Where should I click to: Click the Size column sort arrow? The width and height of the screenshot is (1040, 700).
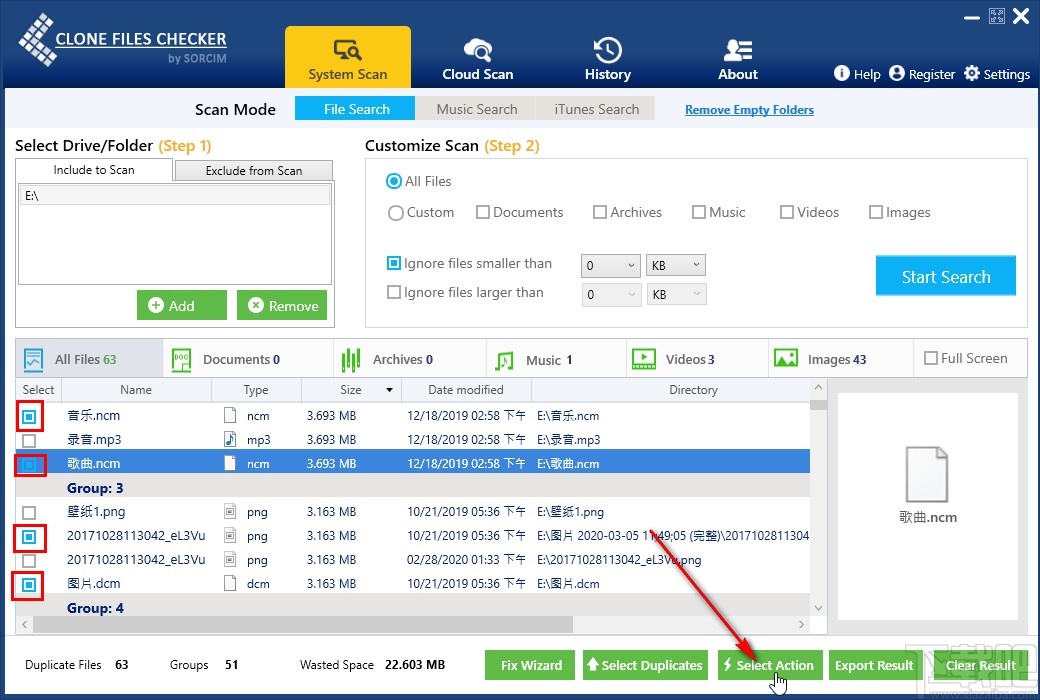(388, 390)
